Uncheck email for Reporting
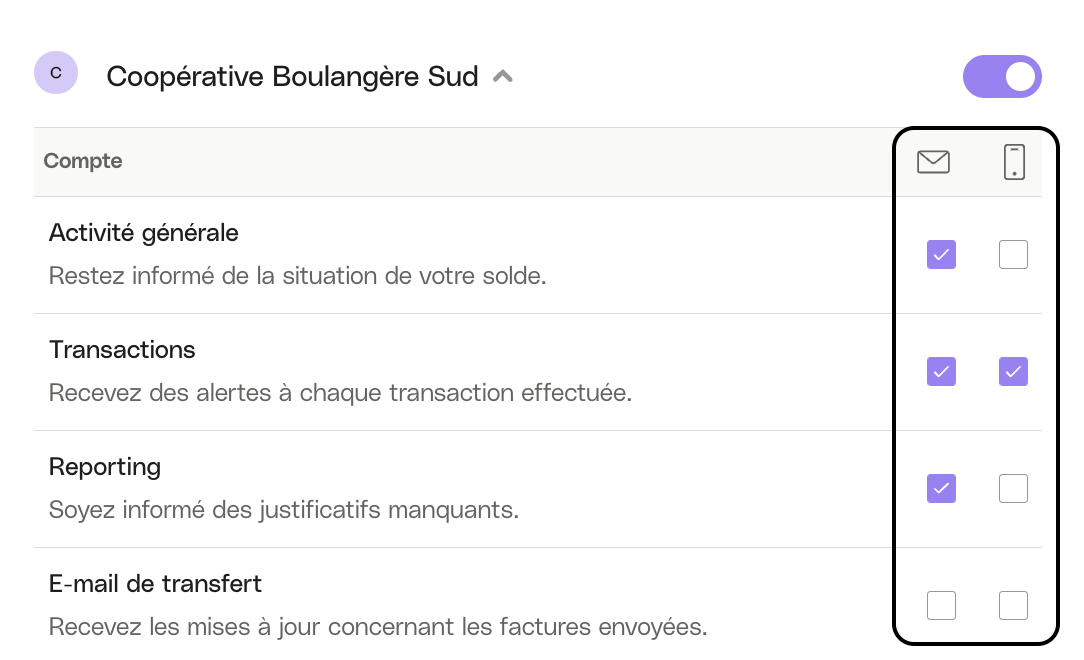Viewport: 1084px width, 660px height. pos(941,488)
